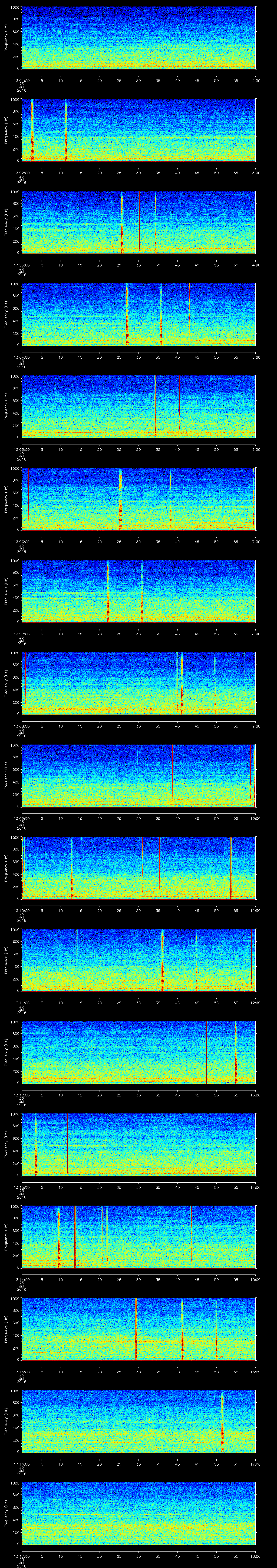Select the red spike near 34 s in the 13:05 panel
Image resolution: width=277 pixels, height=1568 pixels.
tap(155, 406)
